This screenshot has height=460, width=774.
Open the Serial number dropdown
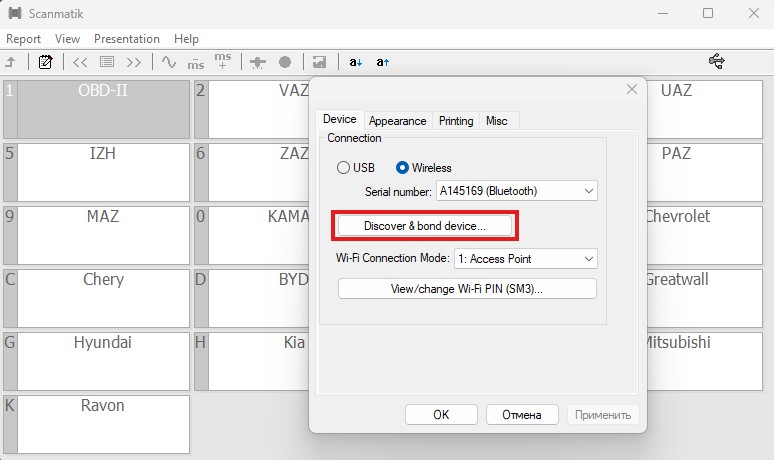(x=516, y=191)
